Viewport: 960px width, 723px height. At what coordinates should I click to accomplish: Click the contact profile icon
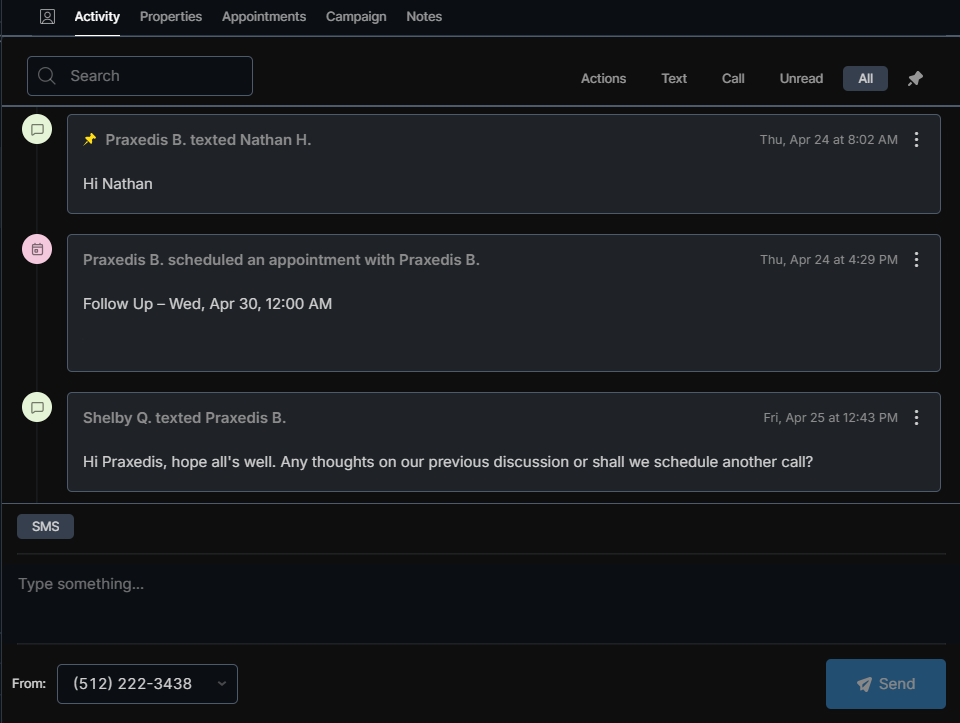[x=47, y=17]
